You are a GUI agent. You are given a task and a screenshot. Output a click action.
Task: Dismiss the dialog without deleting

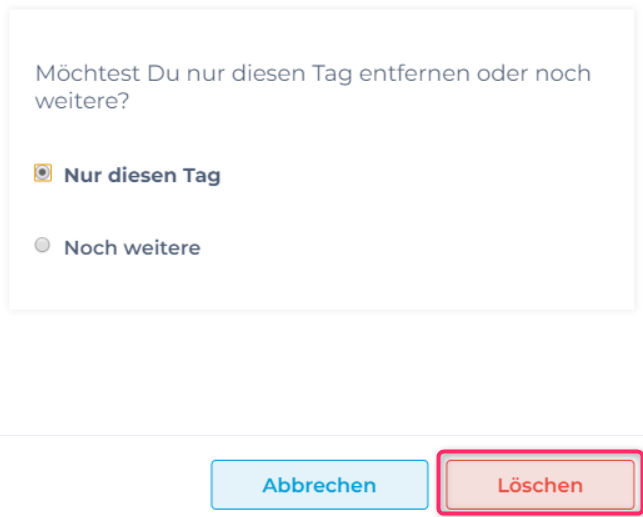(319, 485)
